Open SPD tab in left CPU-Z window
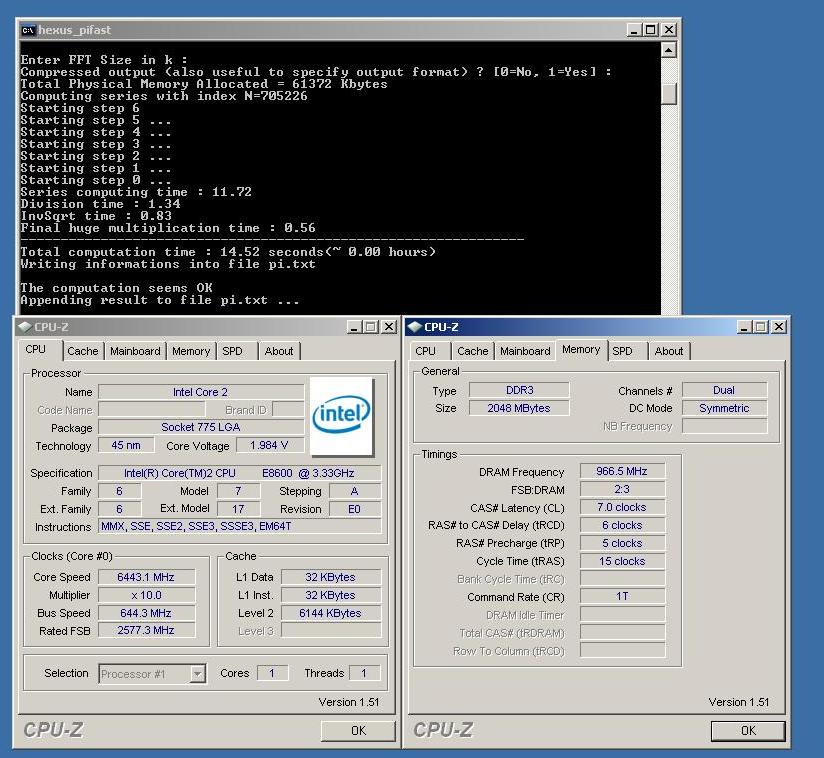Screen dimensions: 824x758 (x=232, y=351)
